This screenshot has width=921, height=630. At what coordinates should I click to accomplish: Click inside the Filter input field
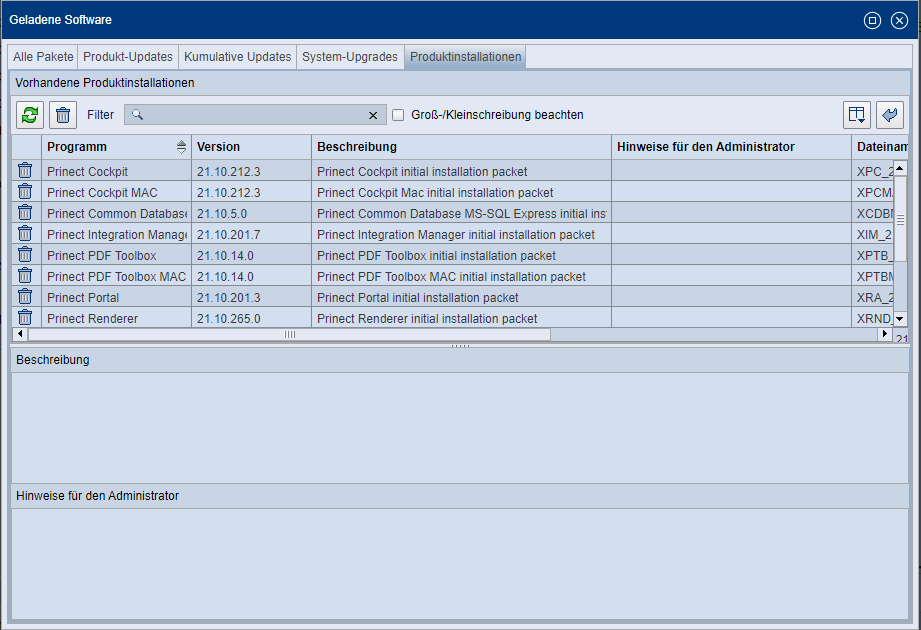256,115
